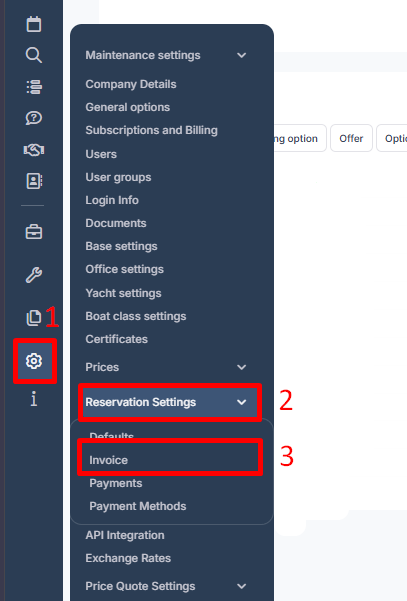The height and width of the screenshot is (601, 407).
Task: Select the wrench maintenance icon
Action: tap(34, 275)
